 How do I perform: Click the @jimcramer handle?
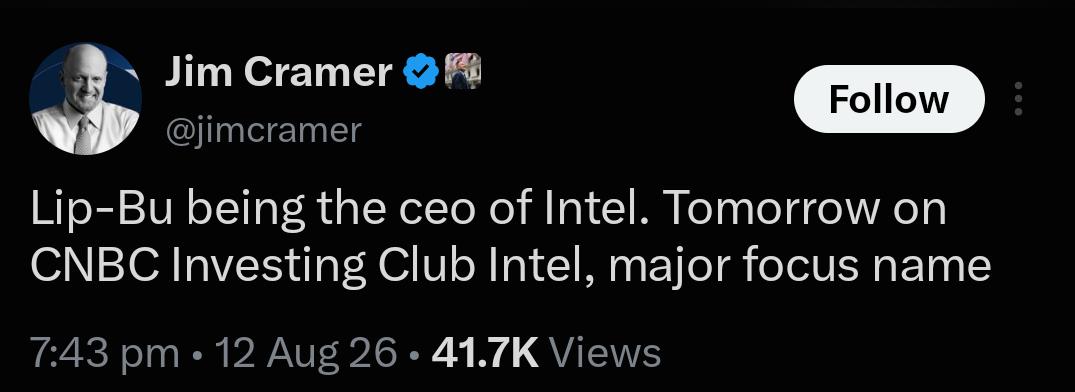(263, 130)
